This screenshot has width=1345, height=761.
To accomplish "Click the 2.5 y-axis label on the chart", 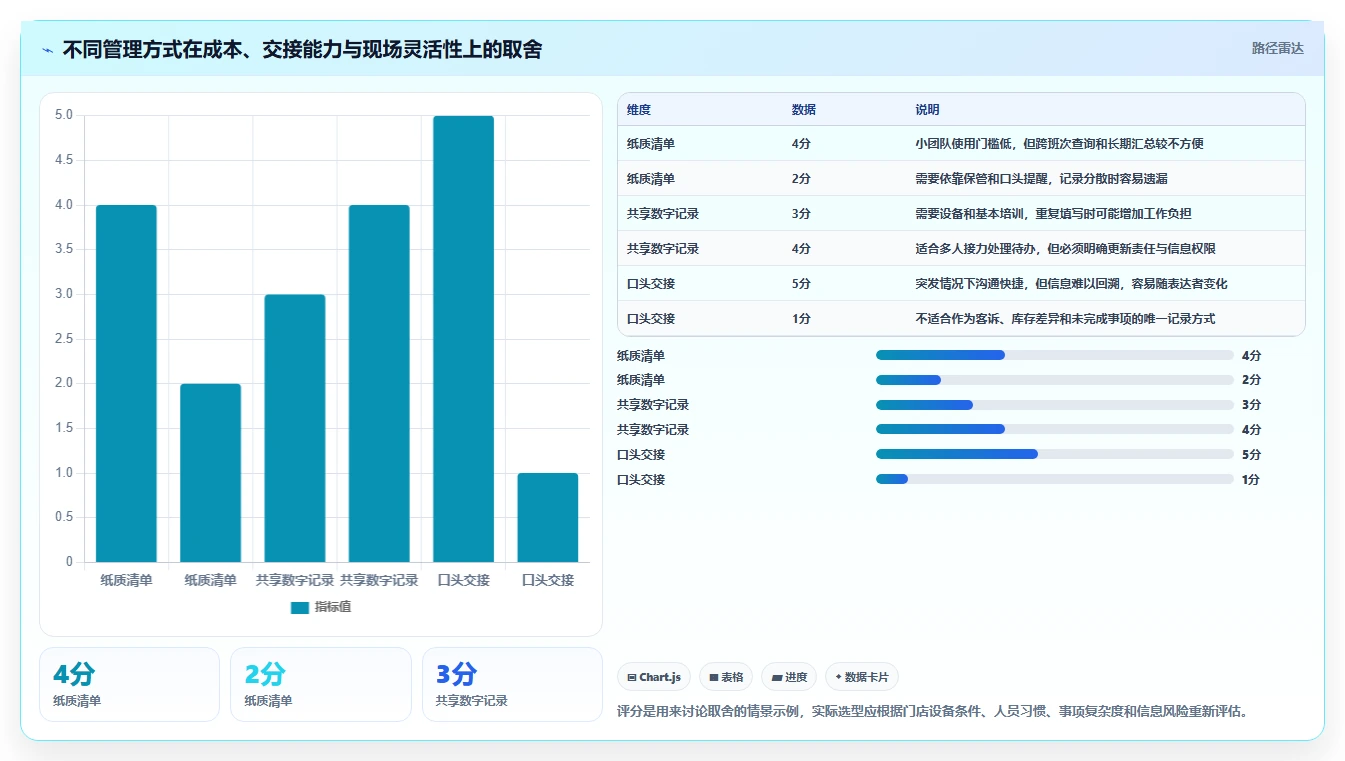I will (x=64, y=338).
